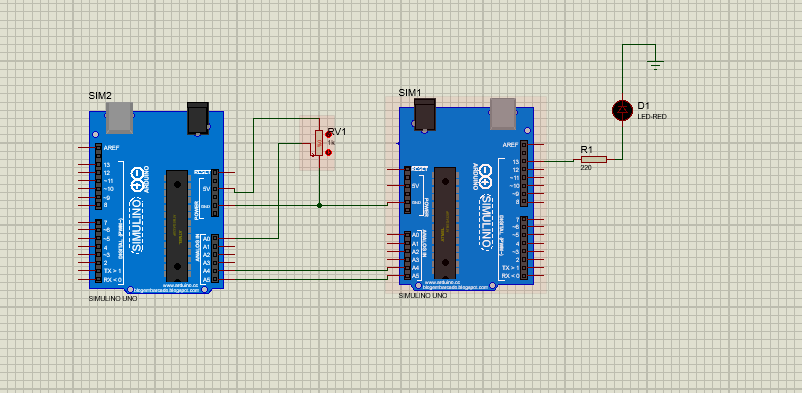Click the SIM1 component label

click(410, 92)
